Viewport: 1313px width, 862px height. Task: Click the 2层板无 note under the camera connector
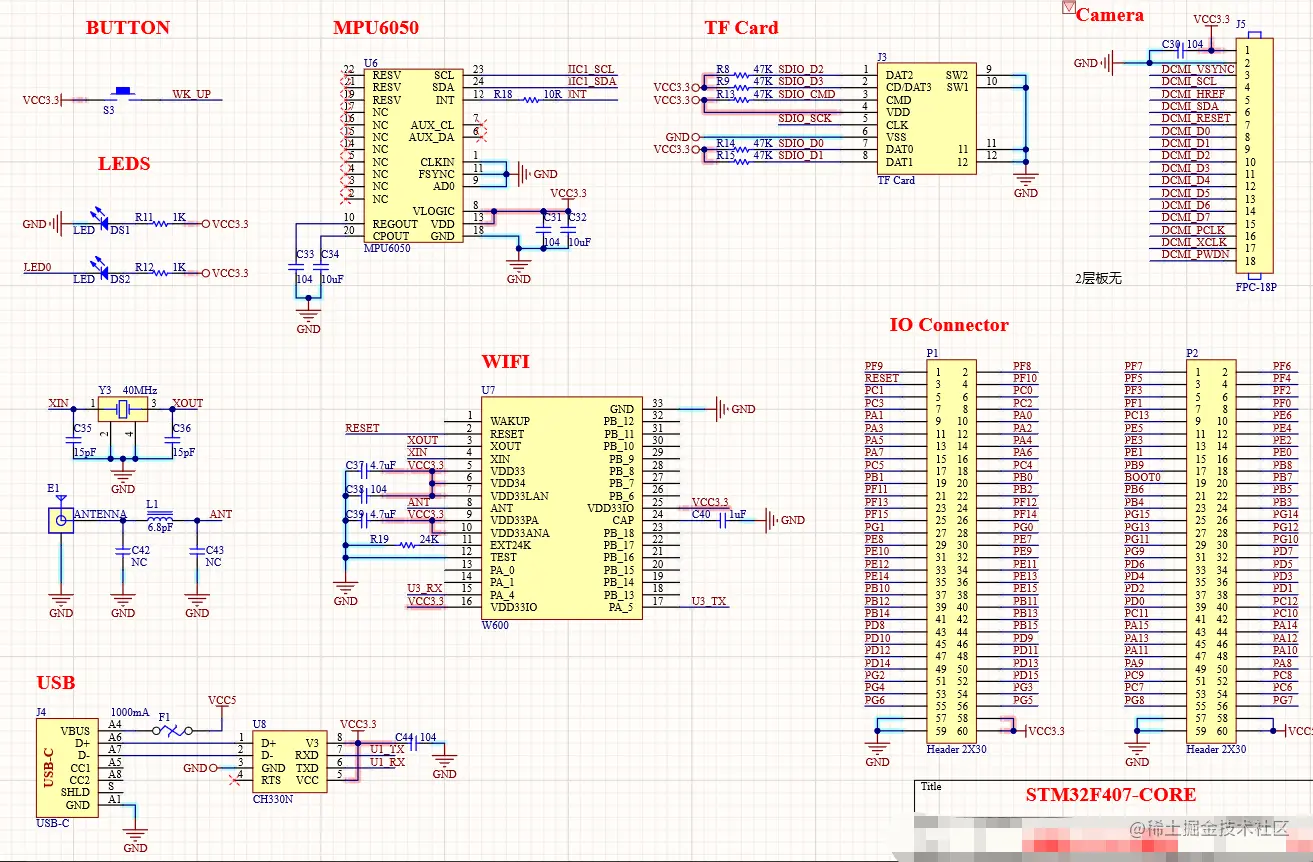pyautogui.click(x=1098, y=279)
